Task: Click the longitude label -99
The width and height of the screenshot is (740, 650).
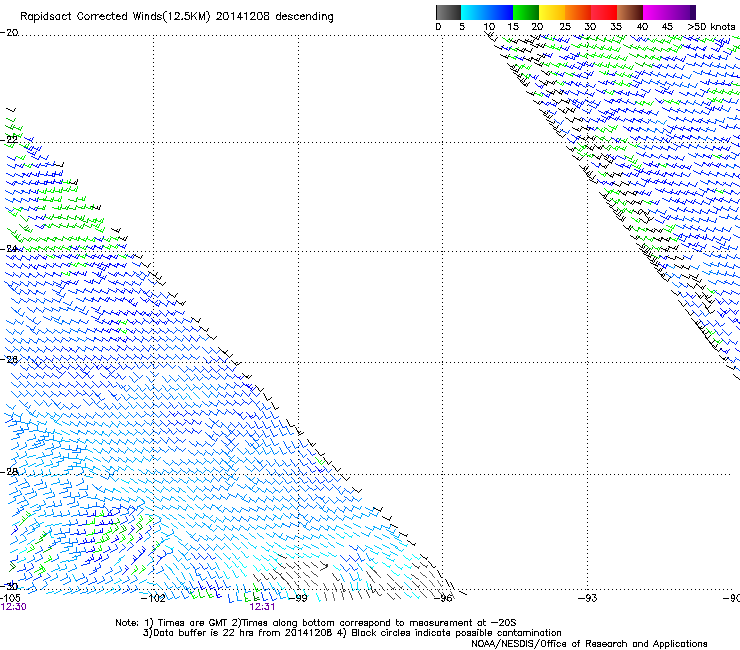Action: 298,598
